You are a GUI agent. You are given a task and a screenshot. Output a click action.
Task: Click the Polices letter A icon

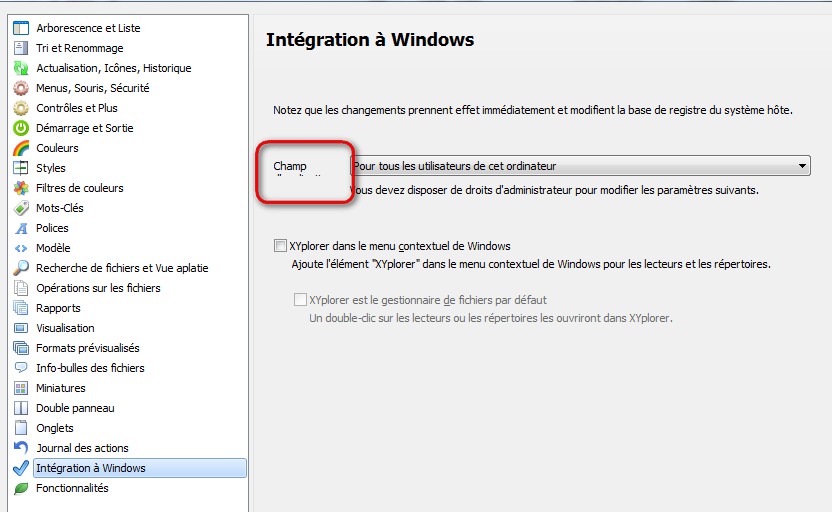point(20,228)
